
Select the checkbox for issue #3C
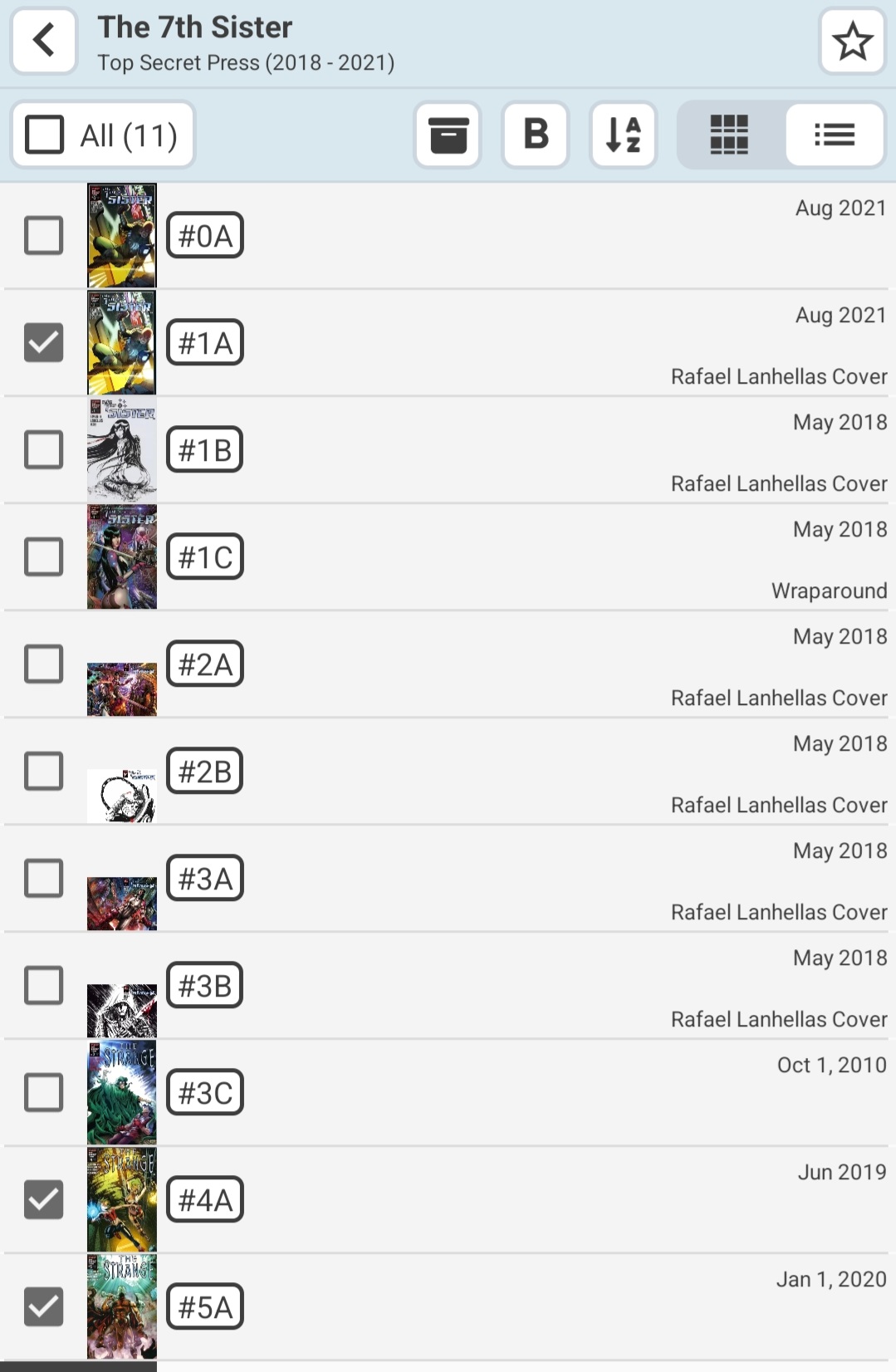[x=44, y=1092]
